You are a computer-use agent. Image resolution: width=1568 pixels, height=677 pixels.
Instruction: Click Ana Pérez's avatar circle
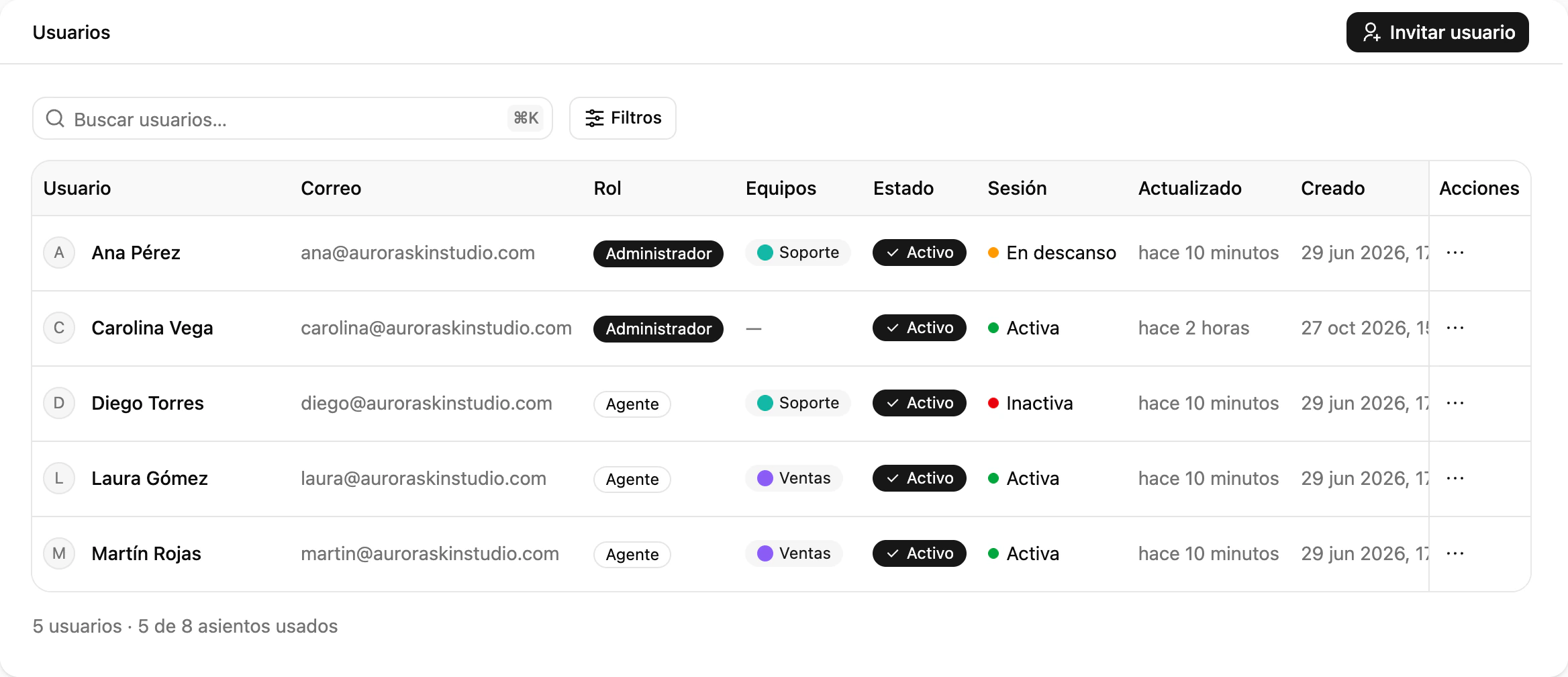(59, 253)
